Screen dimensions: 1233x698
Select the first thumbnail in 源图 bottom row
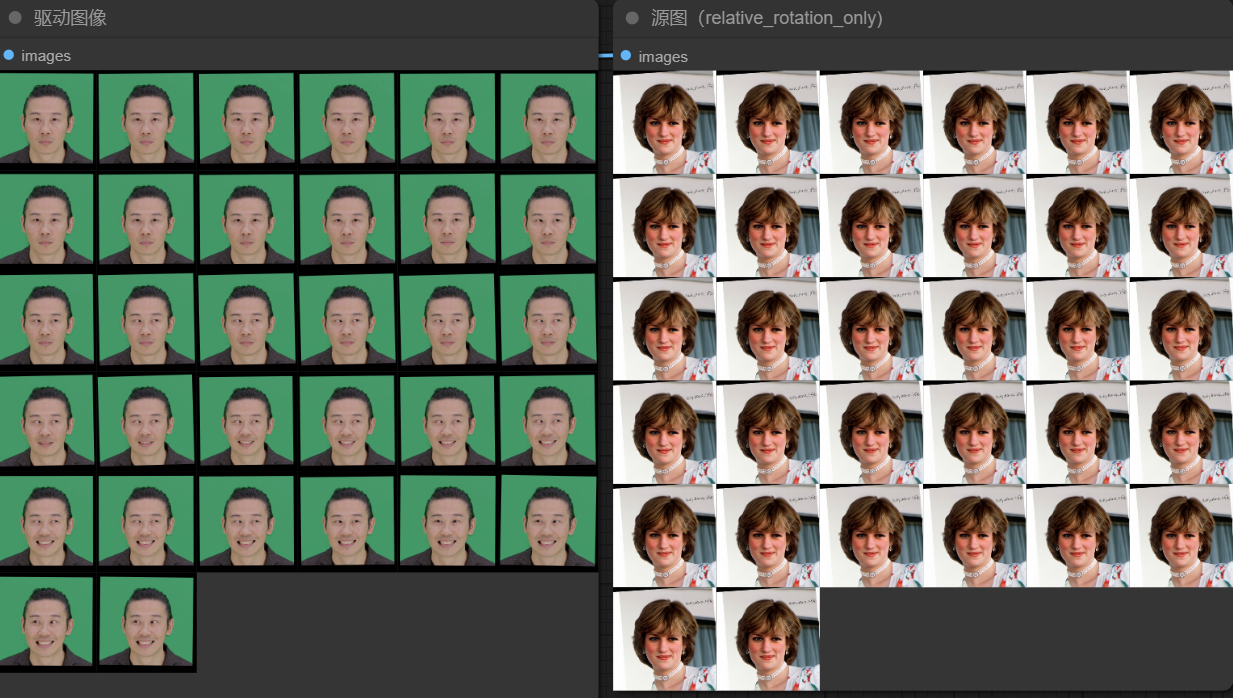coord(664,639)
